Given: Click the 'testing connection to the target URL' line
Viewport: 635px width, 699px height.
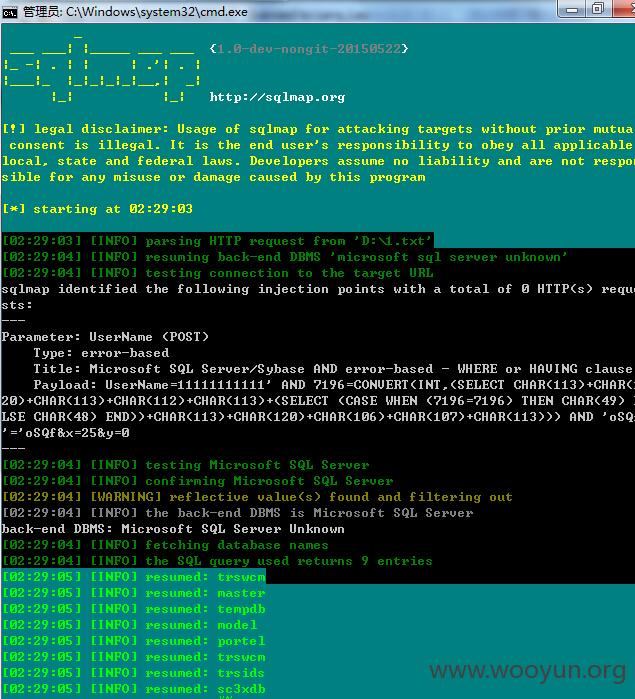Looking at the screenshot, I should [x=217, y=273].
